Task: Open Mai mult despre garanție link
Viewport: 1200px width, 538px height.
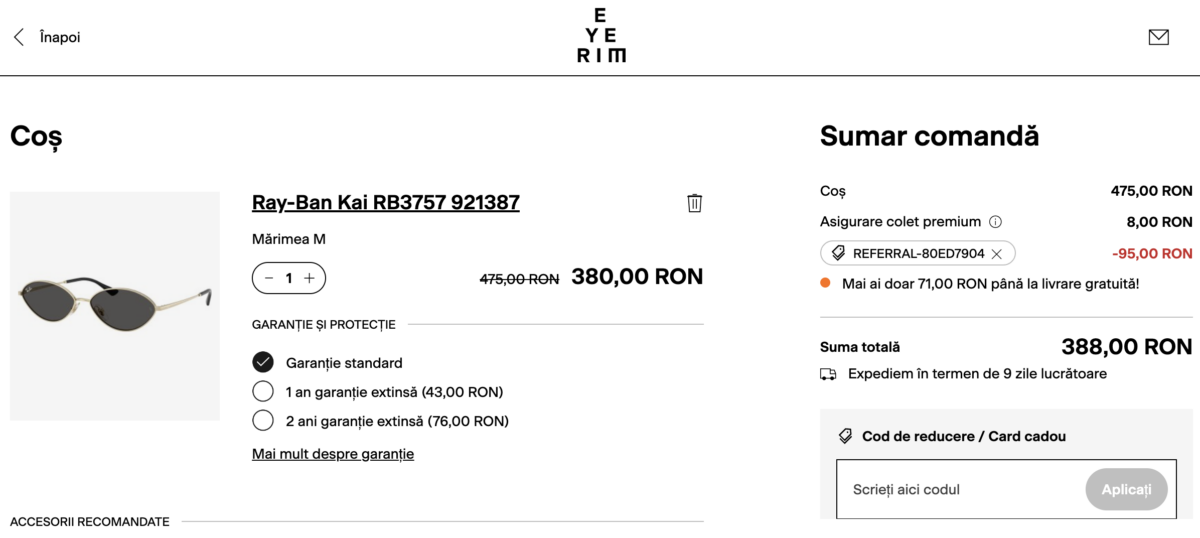Action: (332, 454)
